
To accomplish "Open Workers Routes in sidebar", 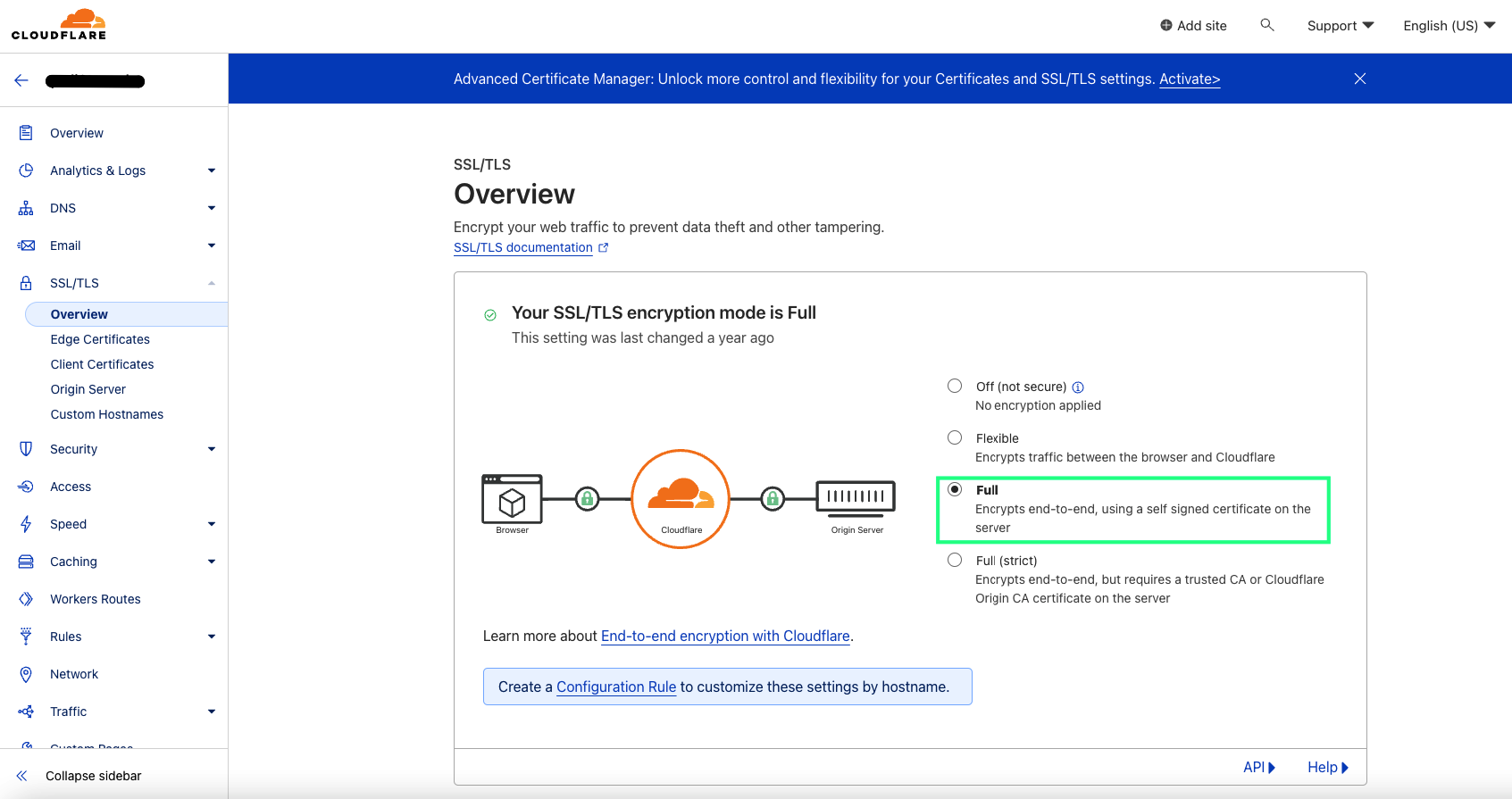I will click(x=96, y=599).
